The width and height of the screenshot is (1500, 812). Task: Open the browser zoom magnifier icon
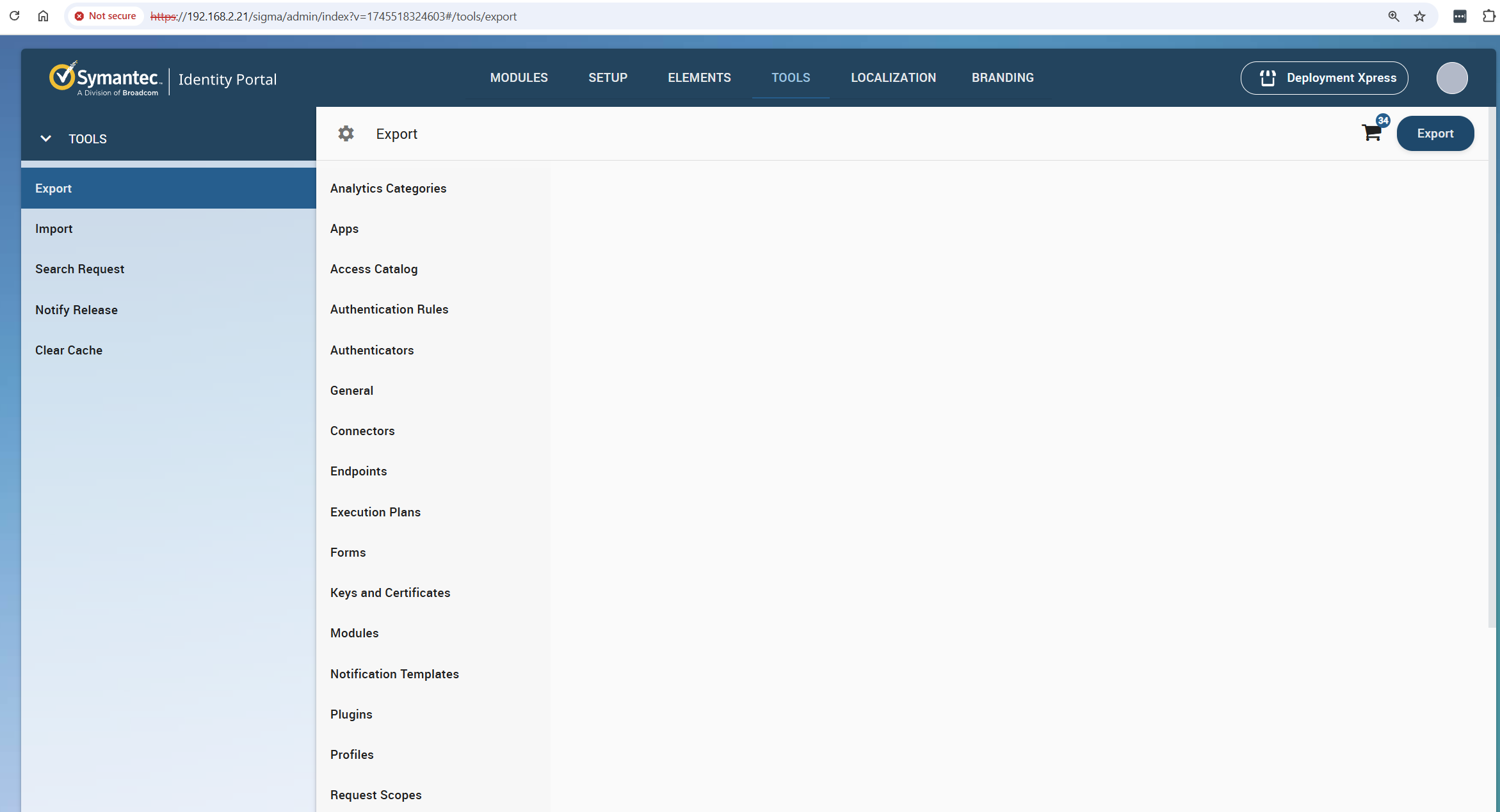click(1393, 17)
